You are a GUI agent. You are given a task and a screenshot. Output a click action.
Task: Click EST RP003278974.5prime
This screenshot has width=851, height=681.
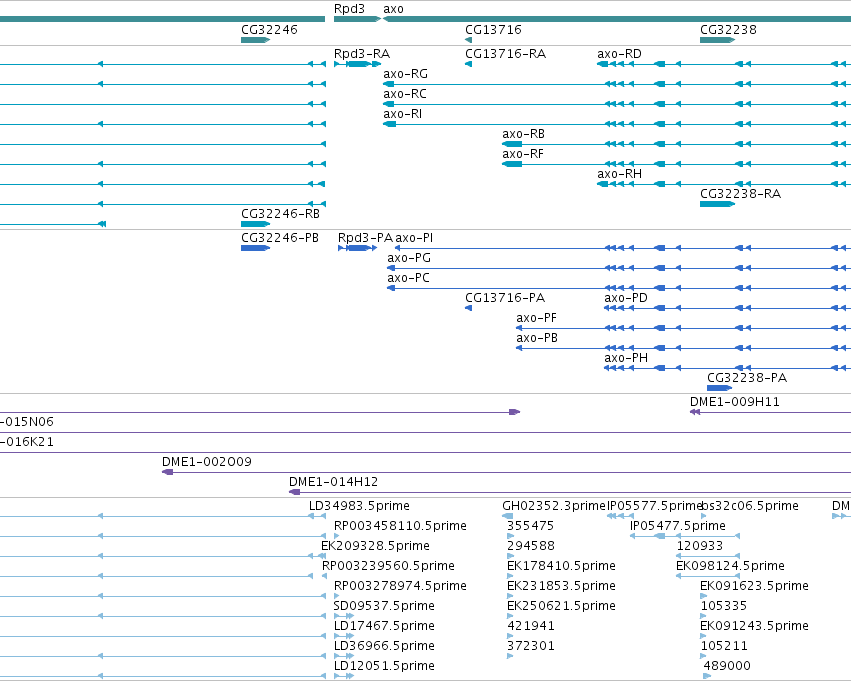click(x=400, y=586)
